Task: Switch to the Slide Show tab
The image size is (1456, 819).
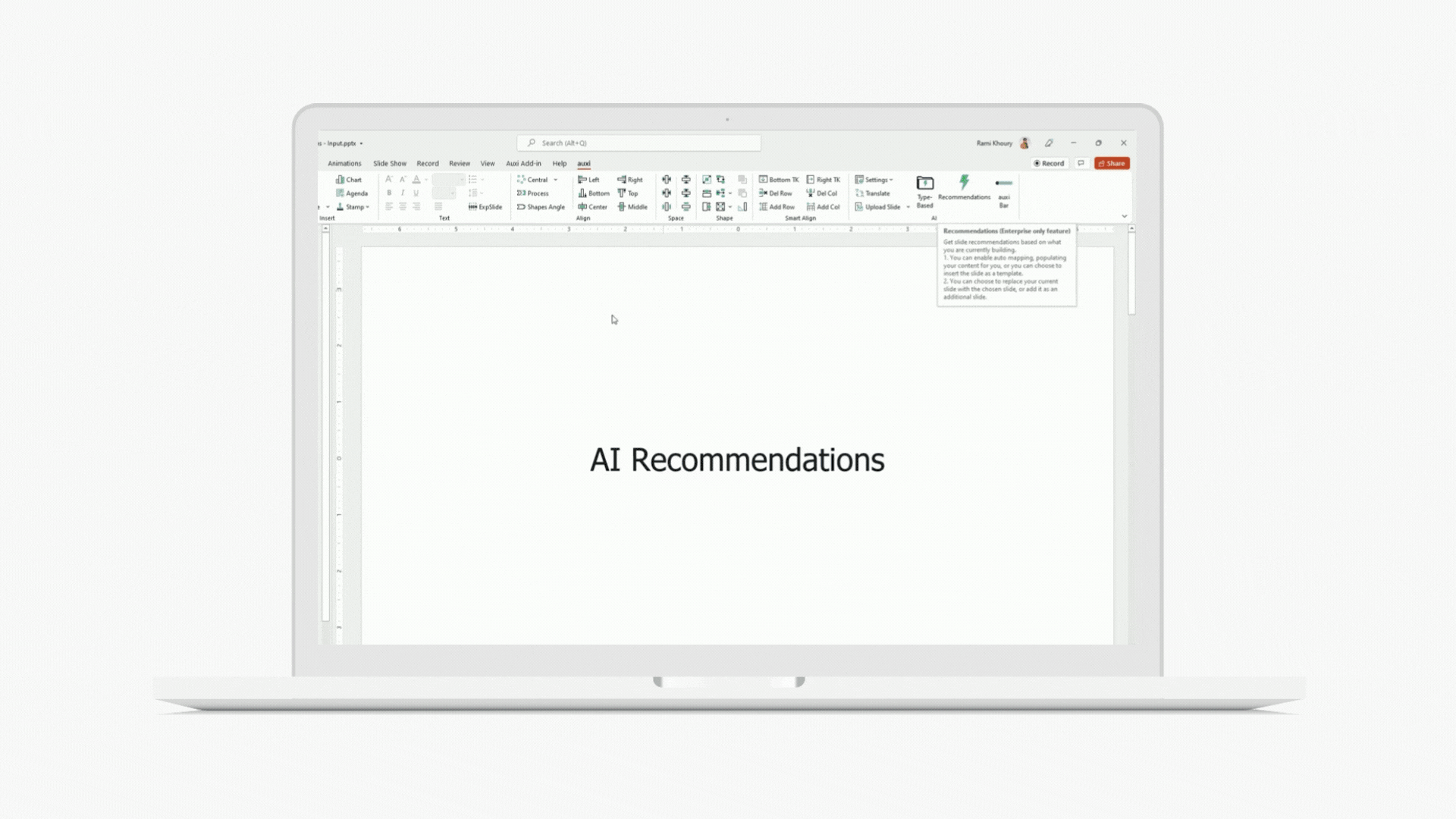Action: (389, 163)
